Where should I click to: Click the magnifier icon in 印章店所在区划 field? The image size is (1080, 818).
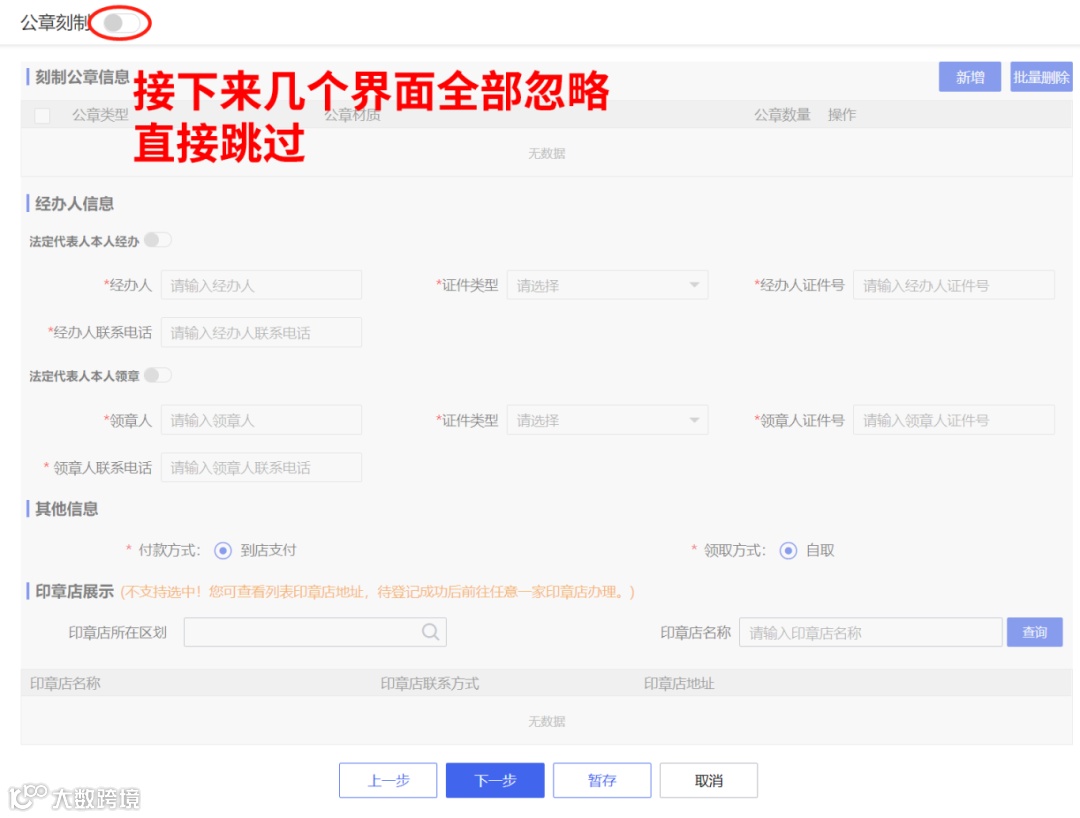430,632
